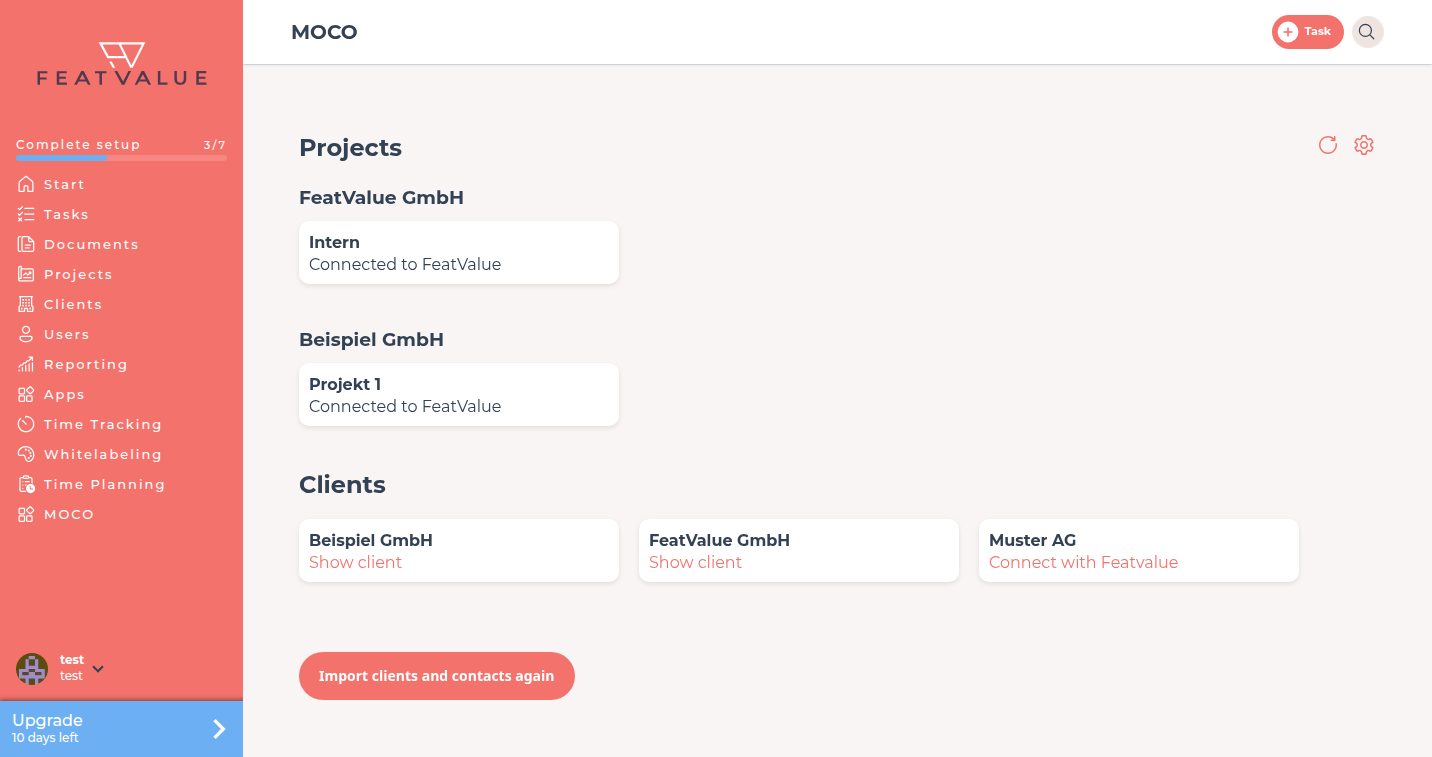This screenshot has width=1432, height=757.
Task: Click the Projects chart icon in sidebar
Action: click(x=26, y=274)
